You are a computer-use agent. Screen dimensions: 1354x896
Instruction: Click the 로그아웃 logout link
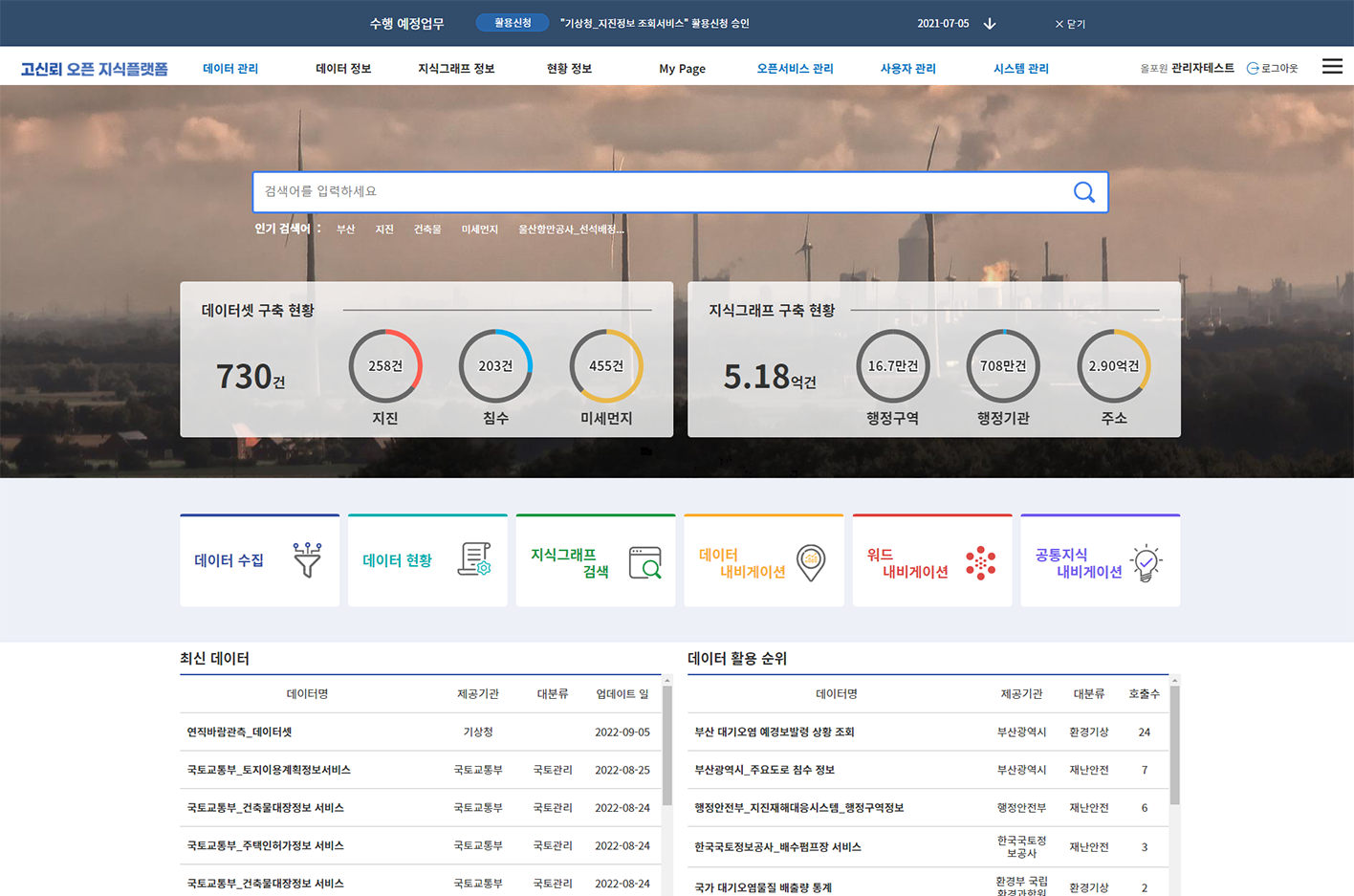point(1273,69)
